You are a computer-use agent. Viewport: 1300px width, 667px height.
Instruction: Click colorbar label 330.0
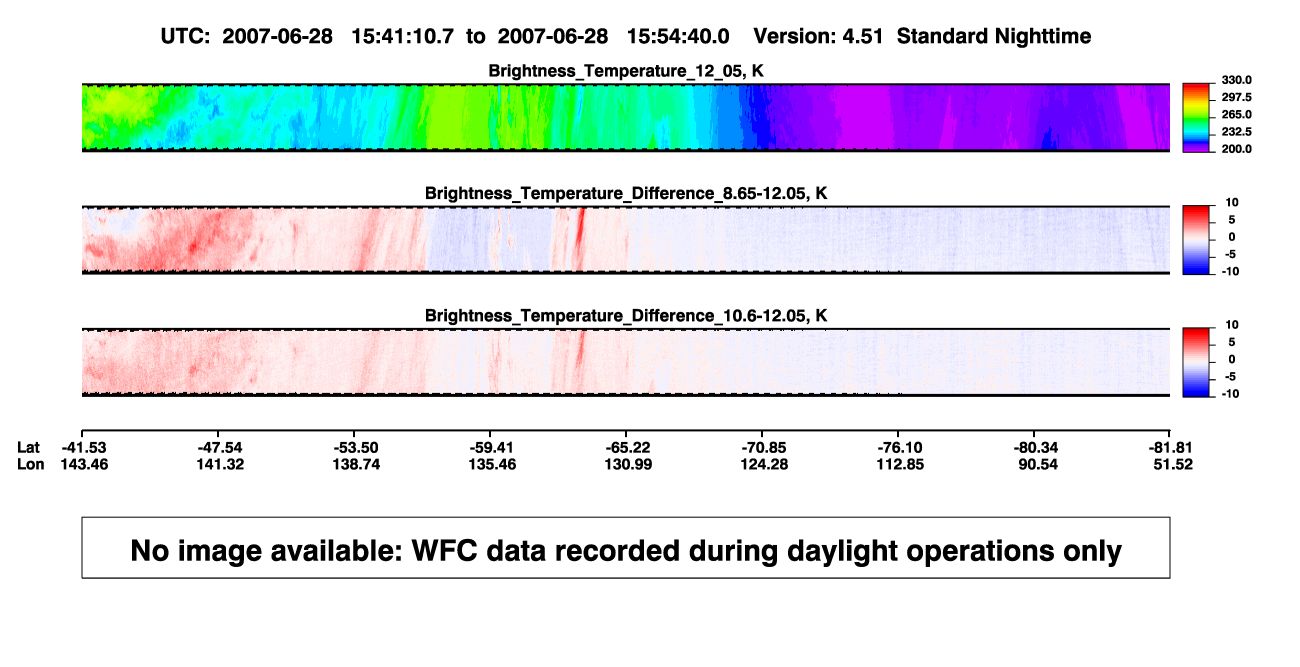(x=1239, y=80)
